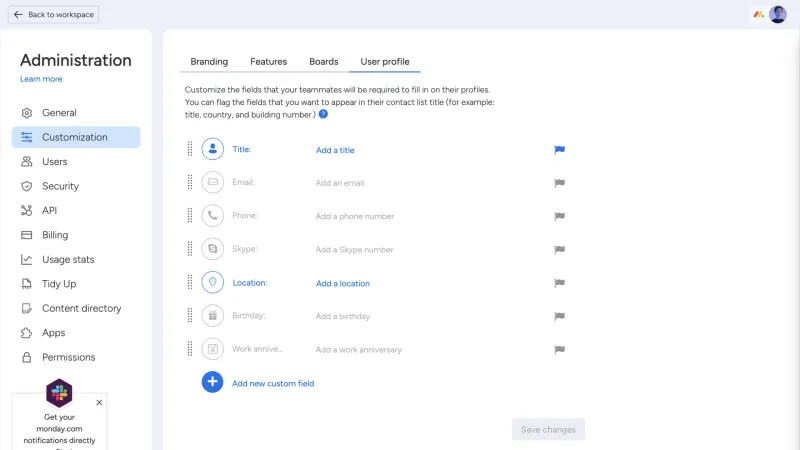This screenshot has width=800, height=450.
Task: Switch to the Branding tab
Action: pos(209,62)
